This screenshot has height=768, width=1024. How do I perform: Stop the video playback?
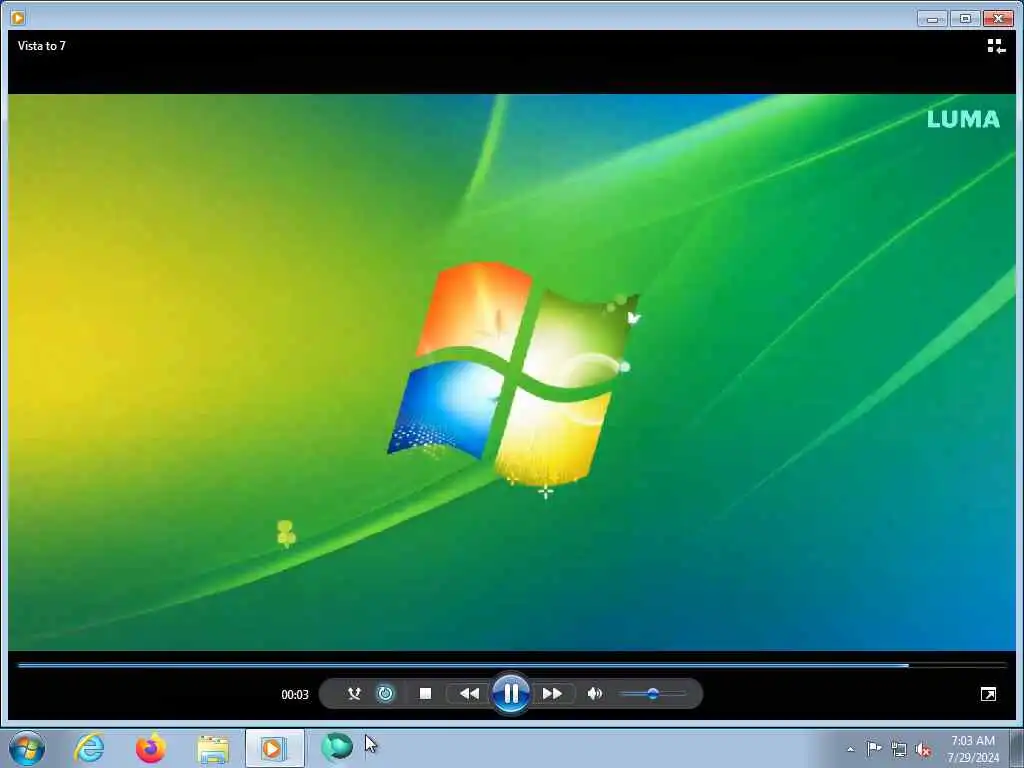425,694
